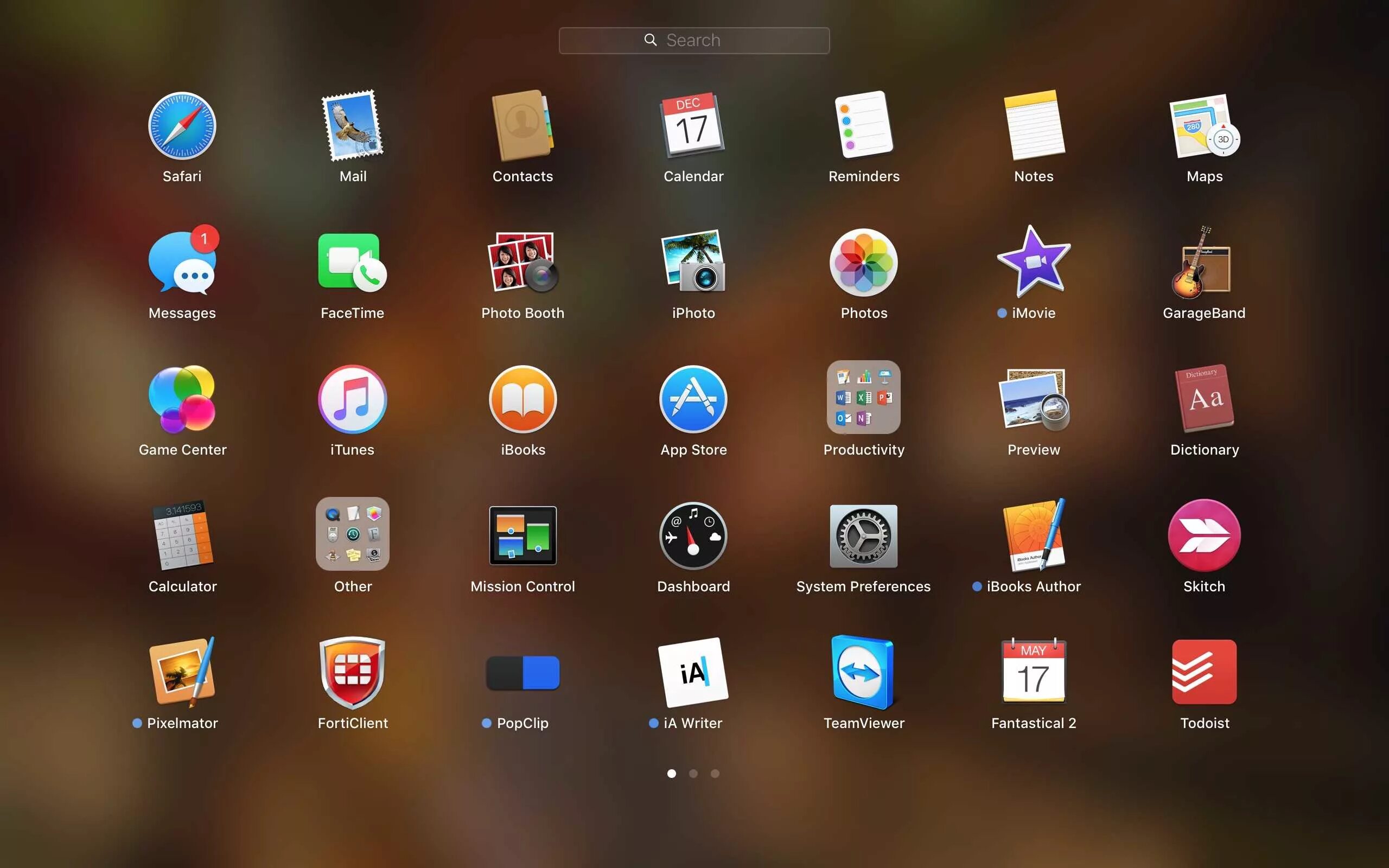
Task: Navigate to second Launchpad page
Action: pyautogui.click(x=693, y=773)
